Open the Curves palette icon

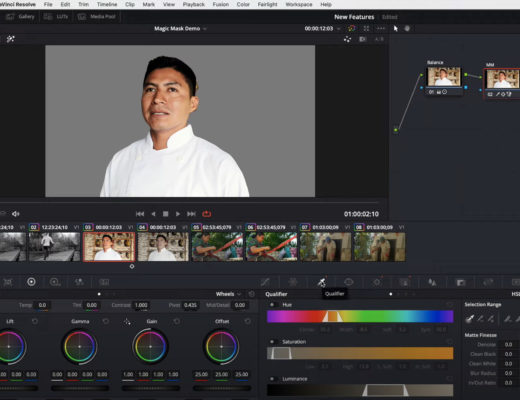tap(265, 282)
